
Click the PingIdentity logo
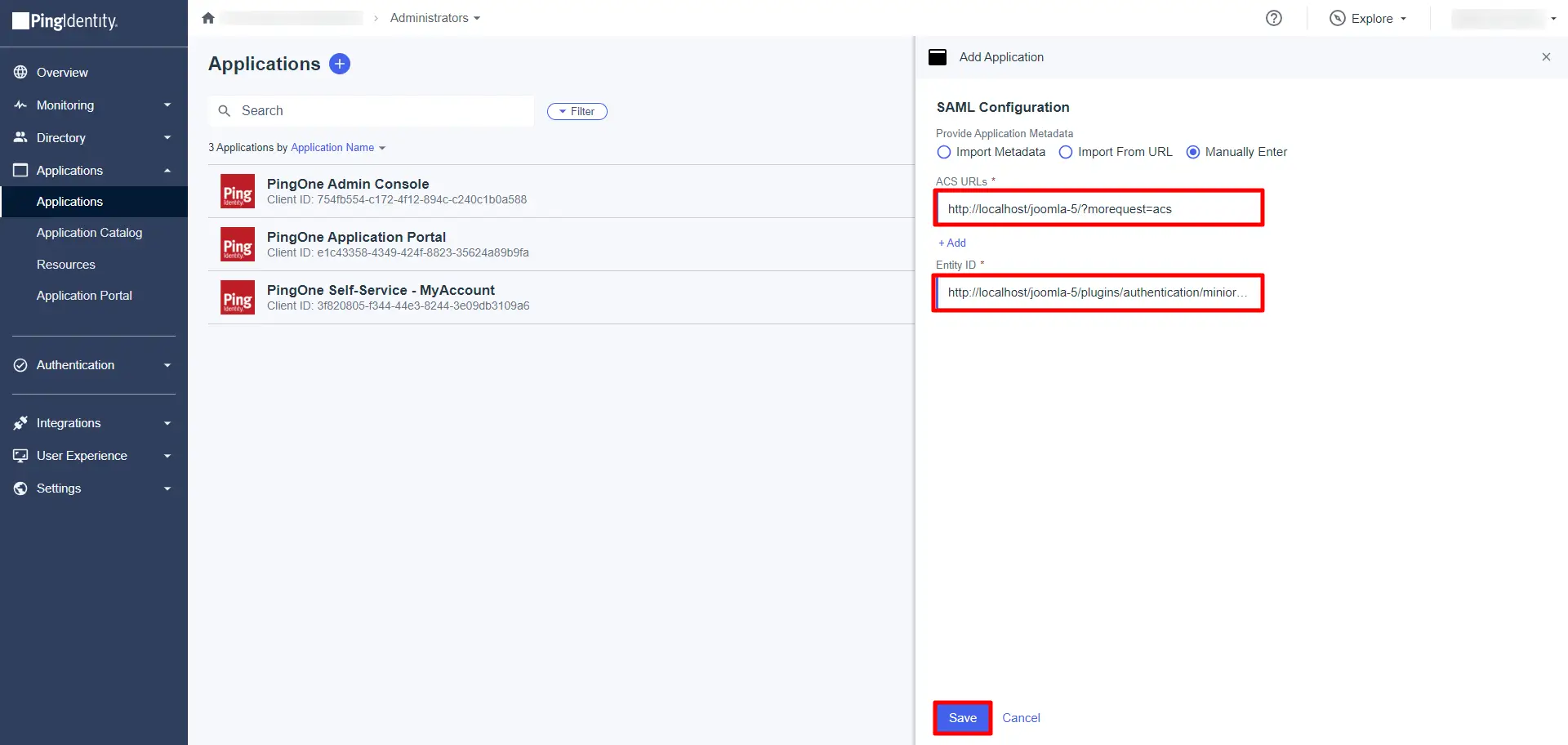(x=65, y=21)
